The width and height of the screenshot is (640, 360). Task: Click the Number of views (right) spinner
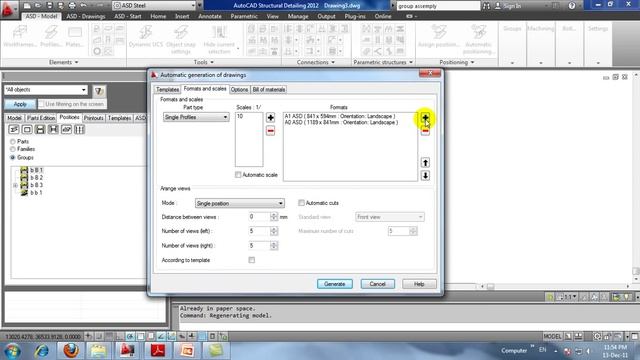tap(274, 246)
